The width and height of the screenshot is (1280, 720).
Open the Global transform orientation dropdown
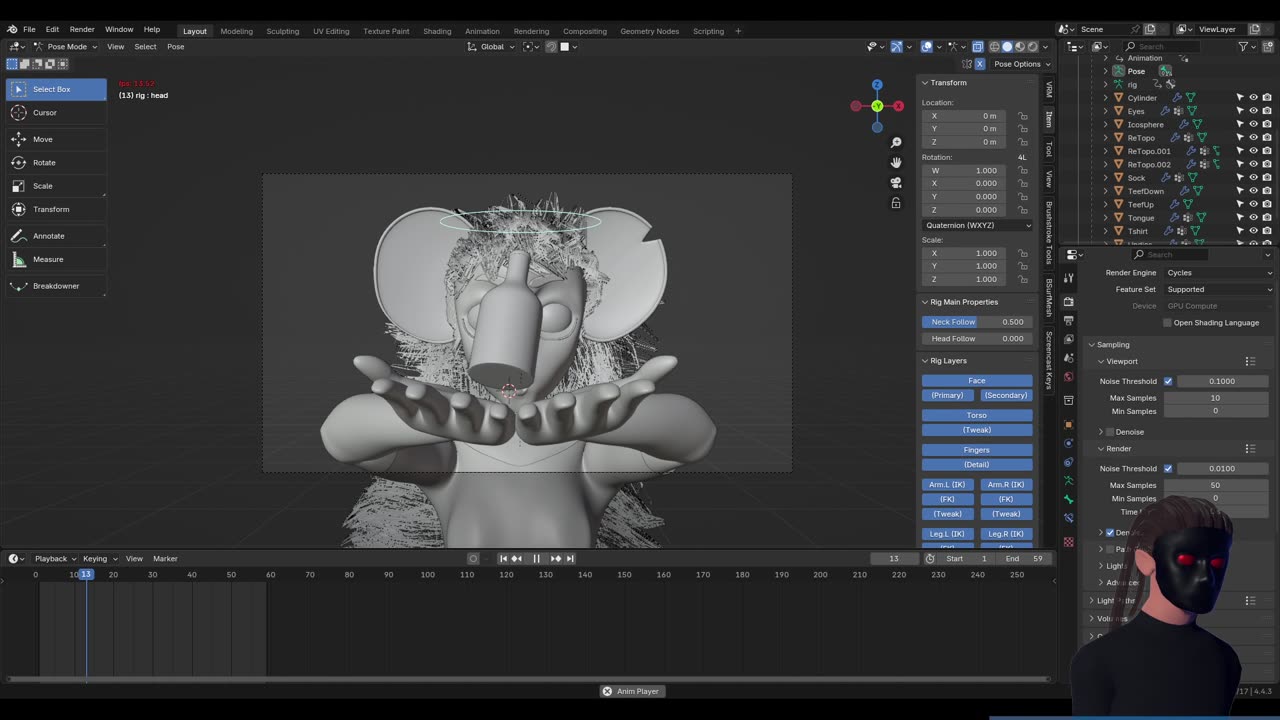pos(492,46)
